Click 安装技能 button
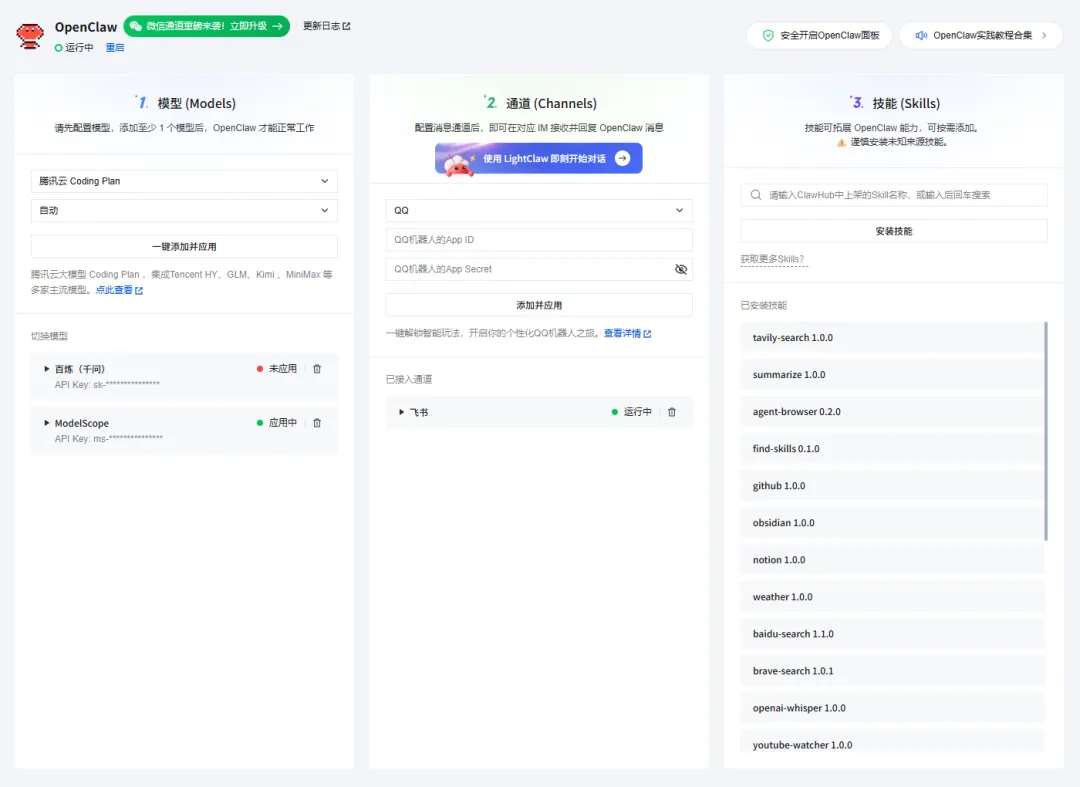 coord(893,231)
